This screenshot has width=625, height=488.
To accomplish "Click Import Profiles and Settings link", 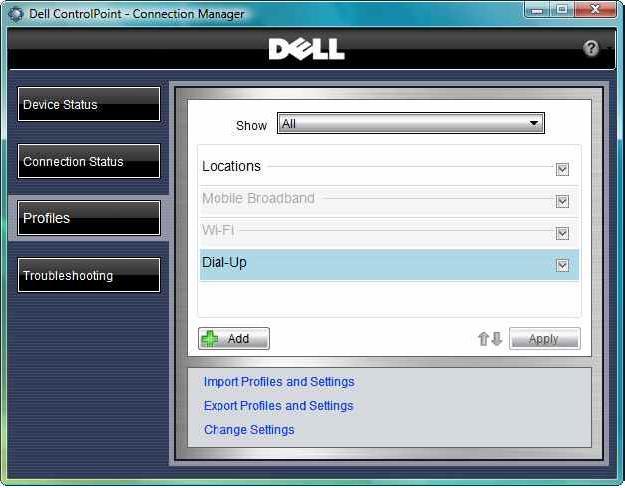I will 279,382.
